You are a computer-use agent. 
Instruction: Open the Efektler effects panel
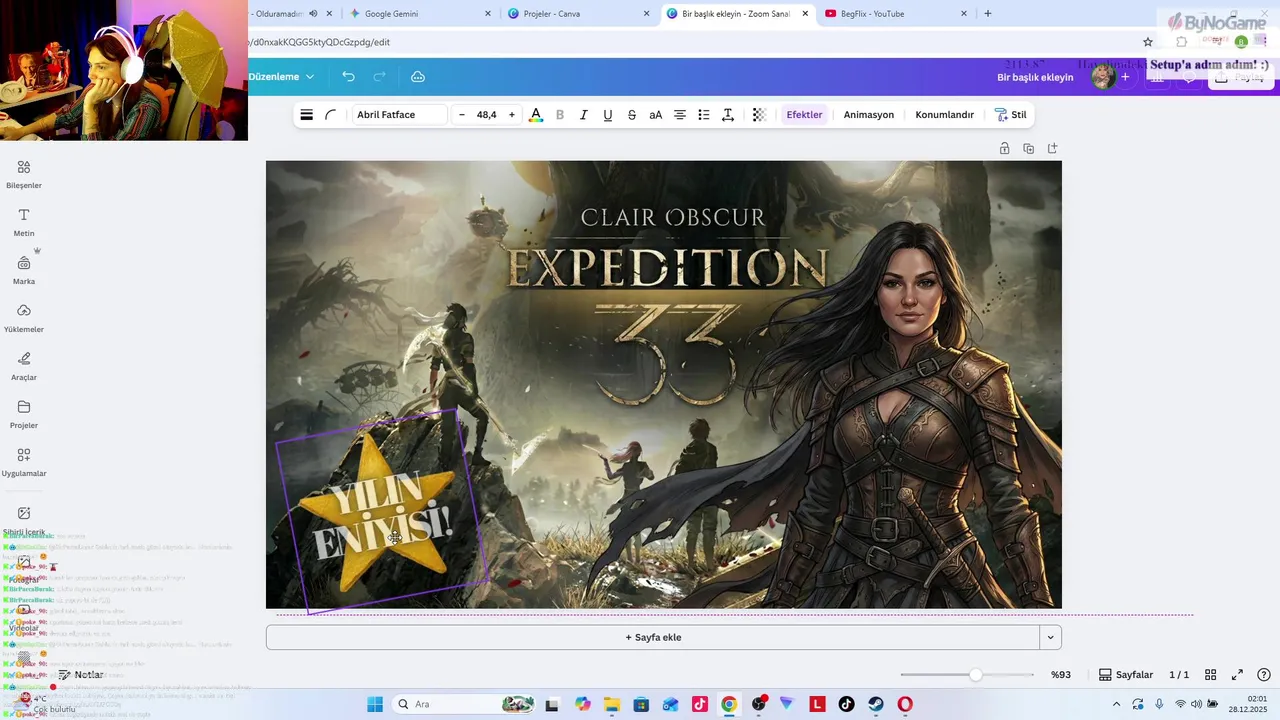click(804, 115)
